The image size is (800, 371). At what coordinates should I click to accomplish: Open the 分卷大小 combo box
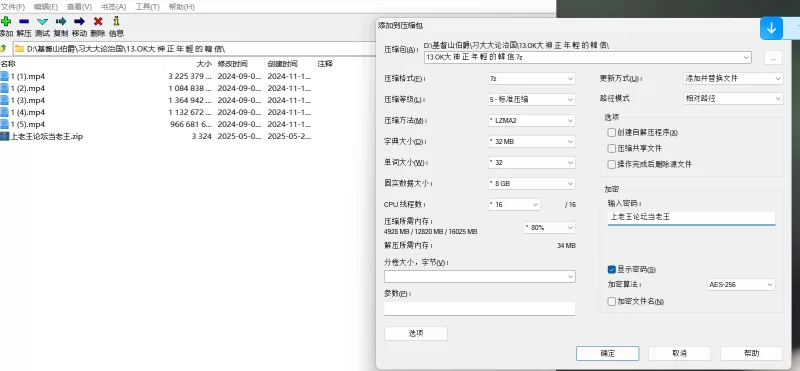pyautogui.click(x=480, y=277)
